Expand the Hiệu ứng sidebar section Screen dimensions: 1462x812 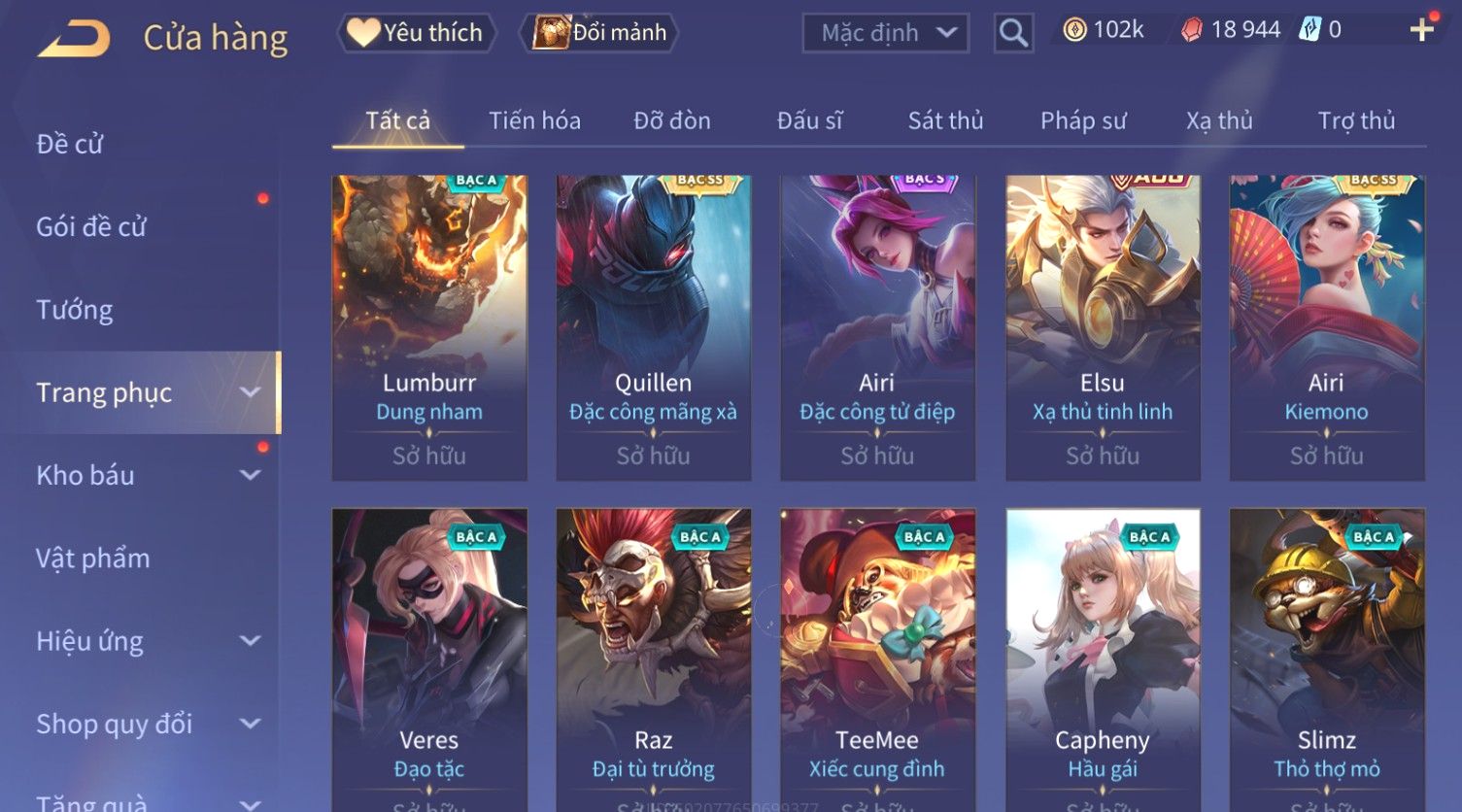tap(251, 641)
